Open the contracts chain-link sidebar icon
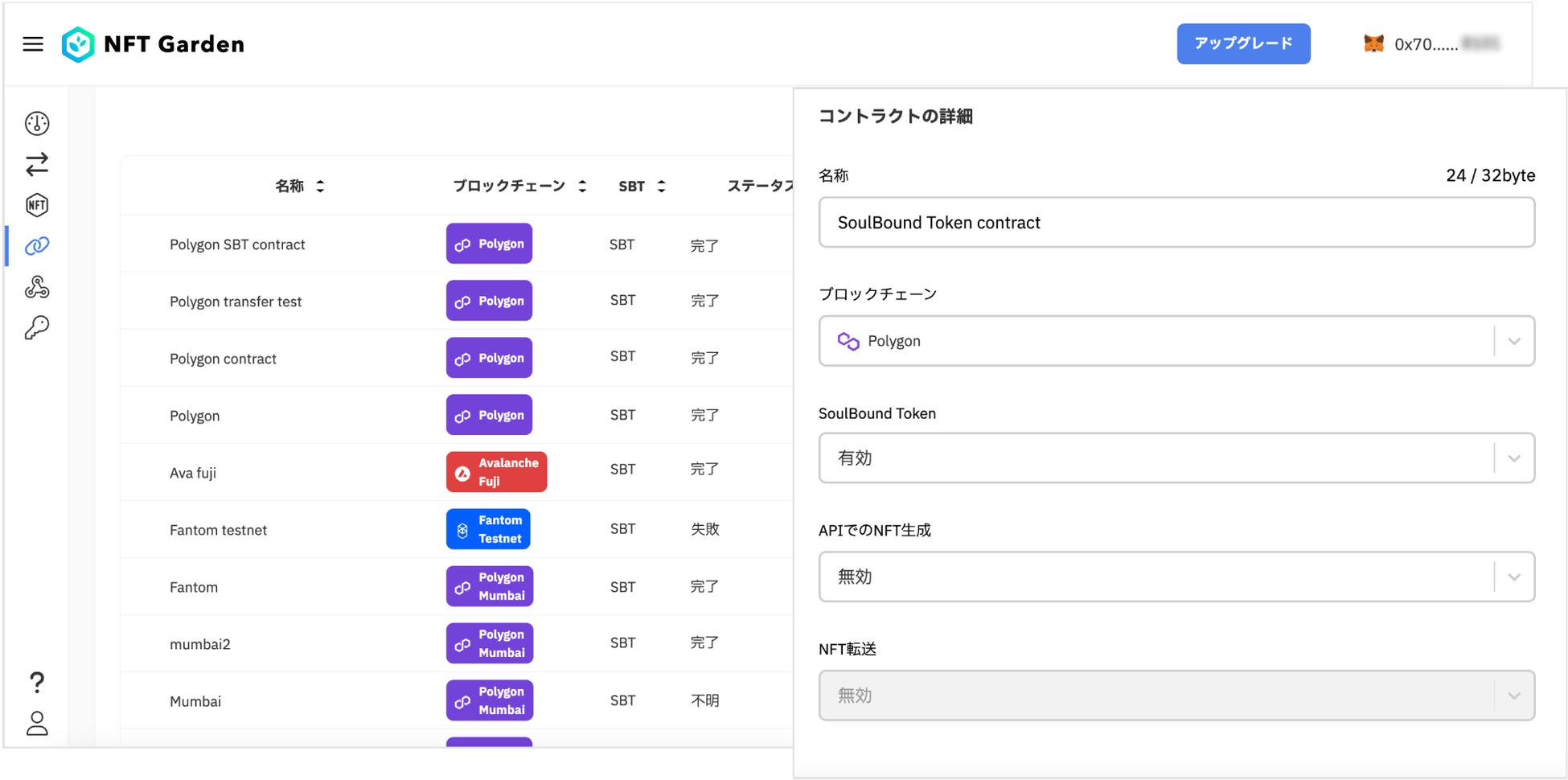 pyautogui.click(x=37, y=246)
